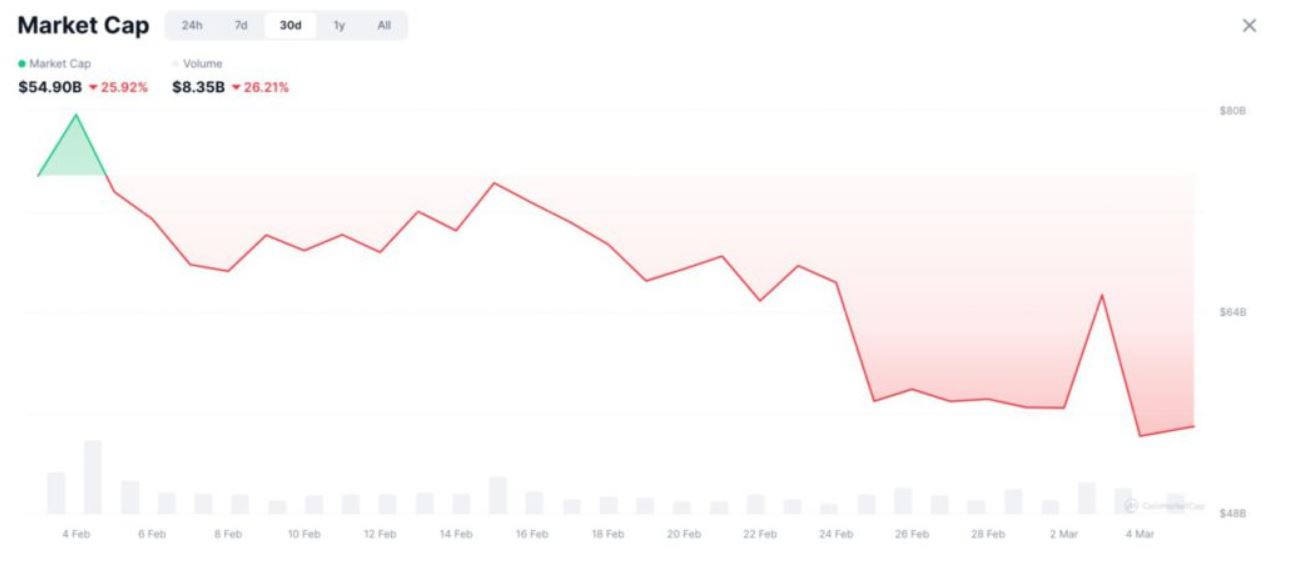Click the red volume decrease arrow

(x=235, y=88)
